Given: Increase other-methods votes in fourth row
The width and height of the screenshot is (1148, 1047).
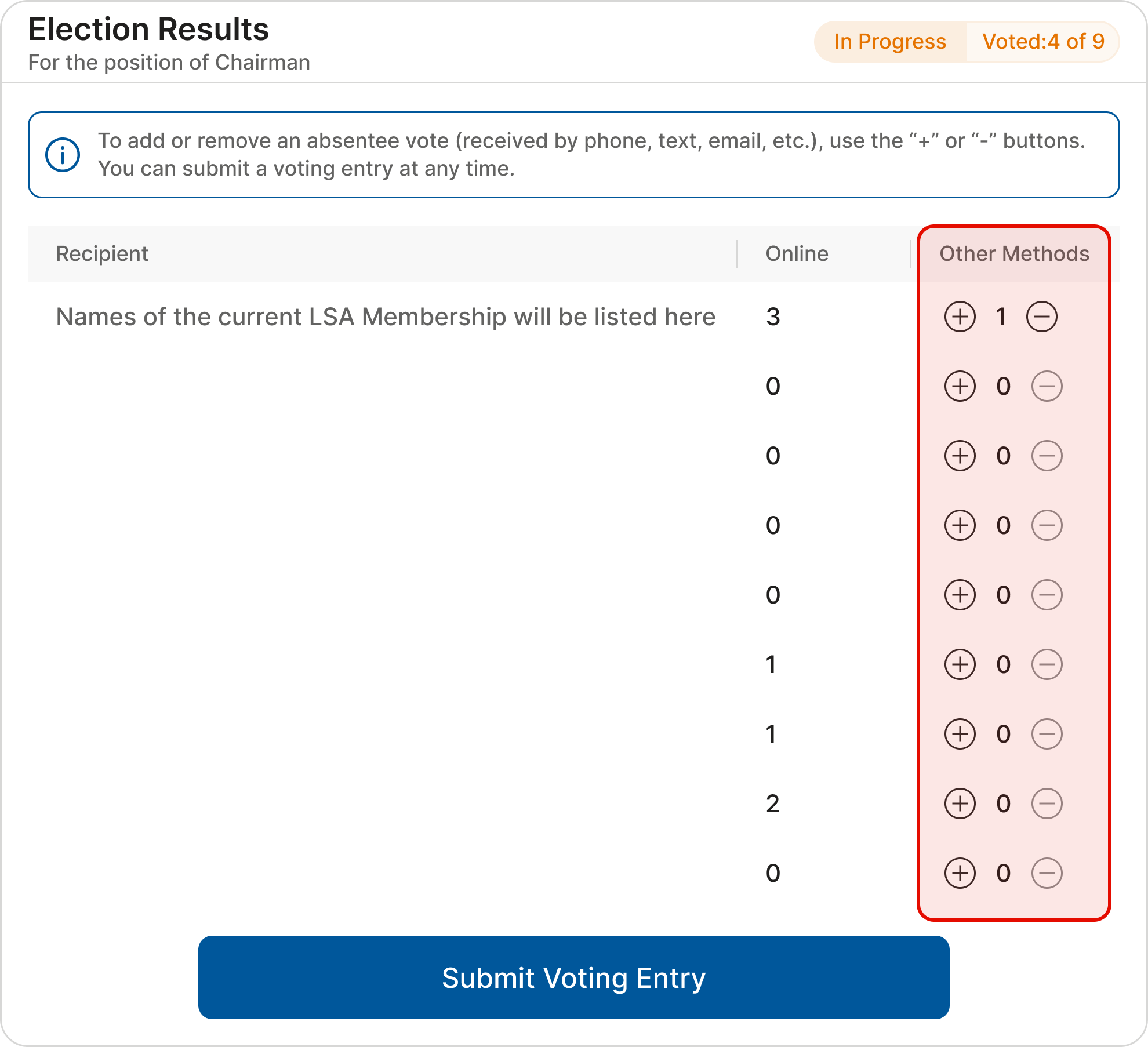Looking at the screenshot, I should (x=960, y=525).
